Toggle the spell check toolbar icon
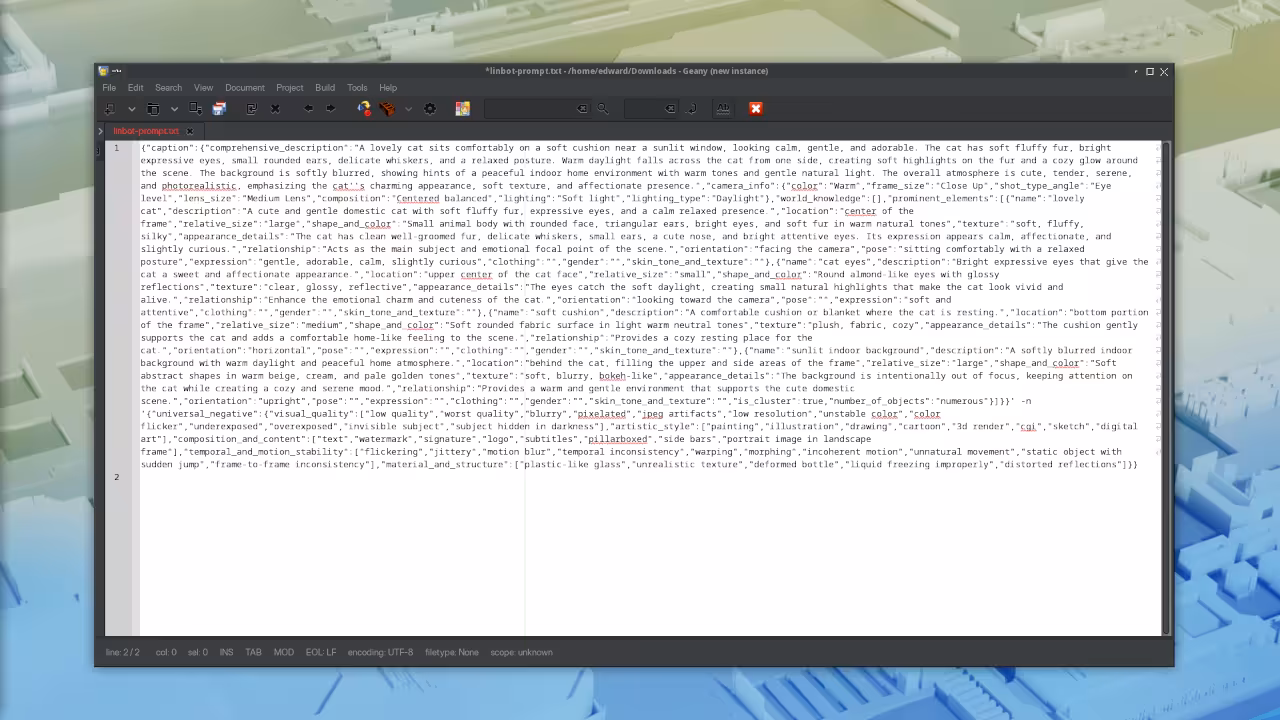This screenshot has height=720, width=1280. tap(723, 108)
